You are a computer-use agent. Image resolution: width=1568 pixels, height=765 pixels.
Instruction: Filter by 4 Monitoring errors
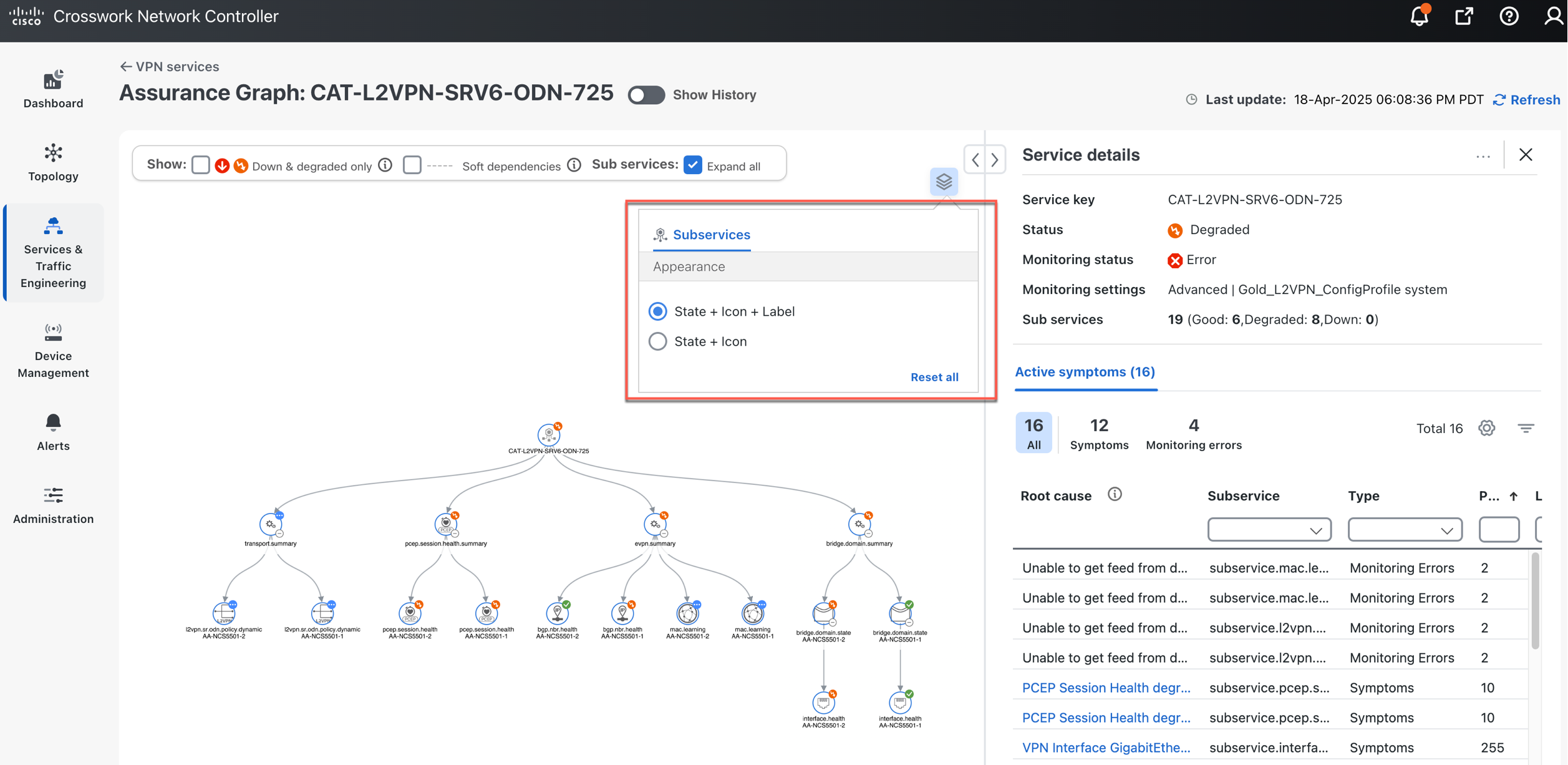(1193, 432)
